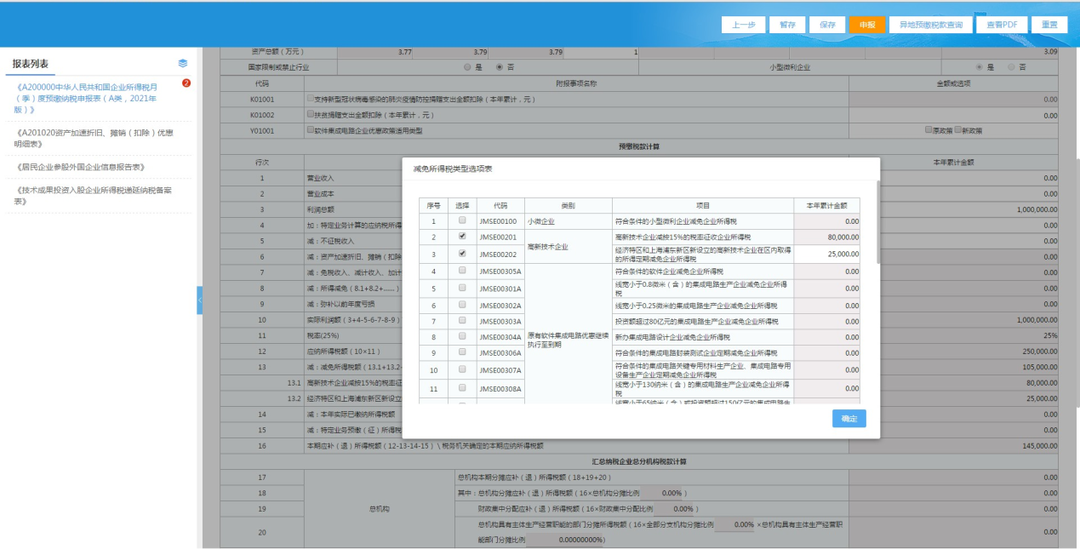Click the 145,000.00 value in row 16
This screenshot has height=549, width=1080.
pos(1040,446)
